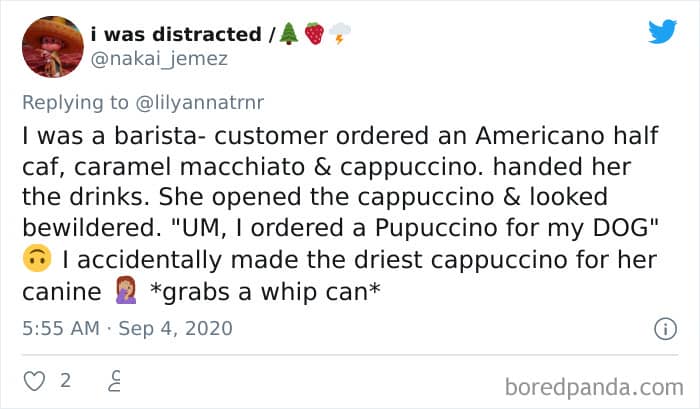Open the sombrero profile avatar
Viewport: 700px width, 409px height.
click(x=53, y=47)
